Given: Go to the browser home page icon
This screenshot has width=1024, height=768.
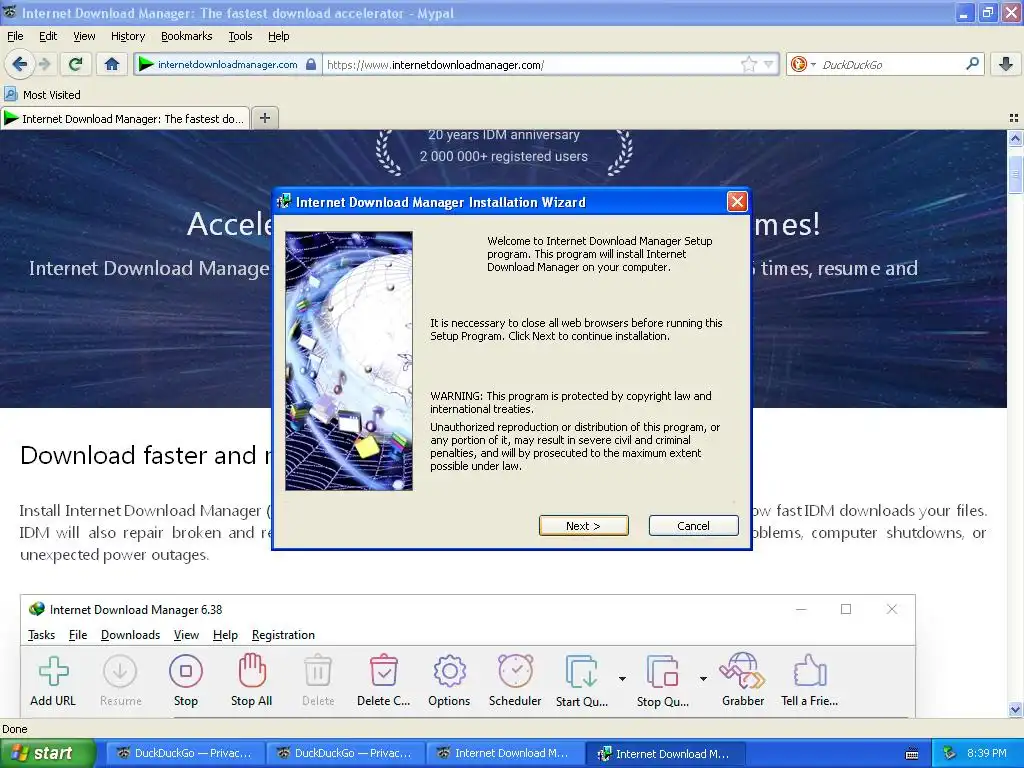Looking at the screenshot, I should [112, 64].
